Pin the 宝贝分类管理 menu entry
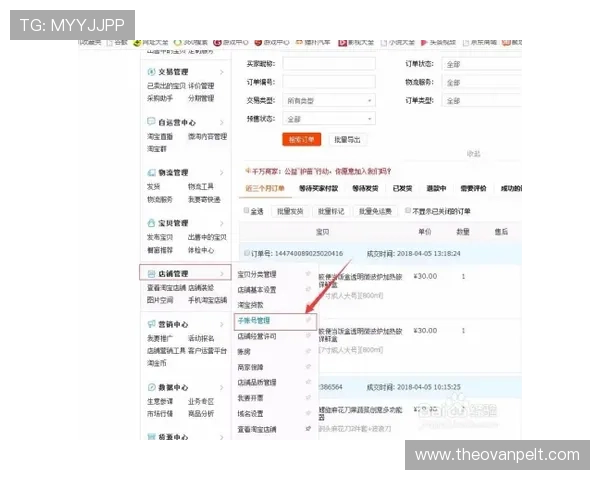 point(308,274)
